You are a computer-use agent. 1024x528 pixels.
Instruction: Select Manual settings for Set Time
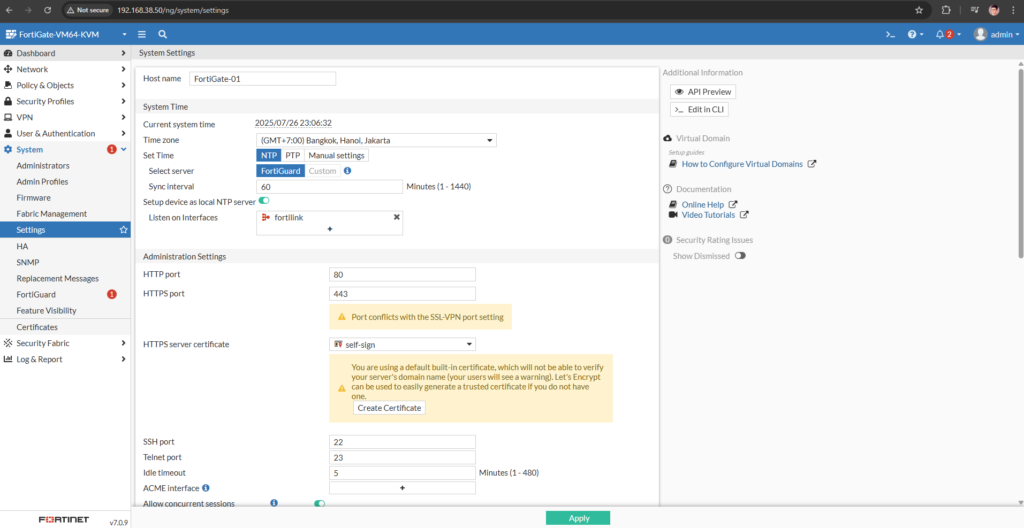point(337,156)
